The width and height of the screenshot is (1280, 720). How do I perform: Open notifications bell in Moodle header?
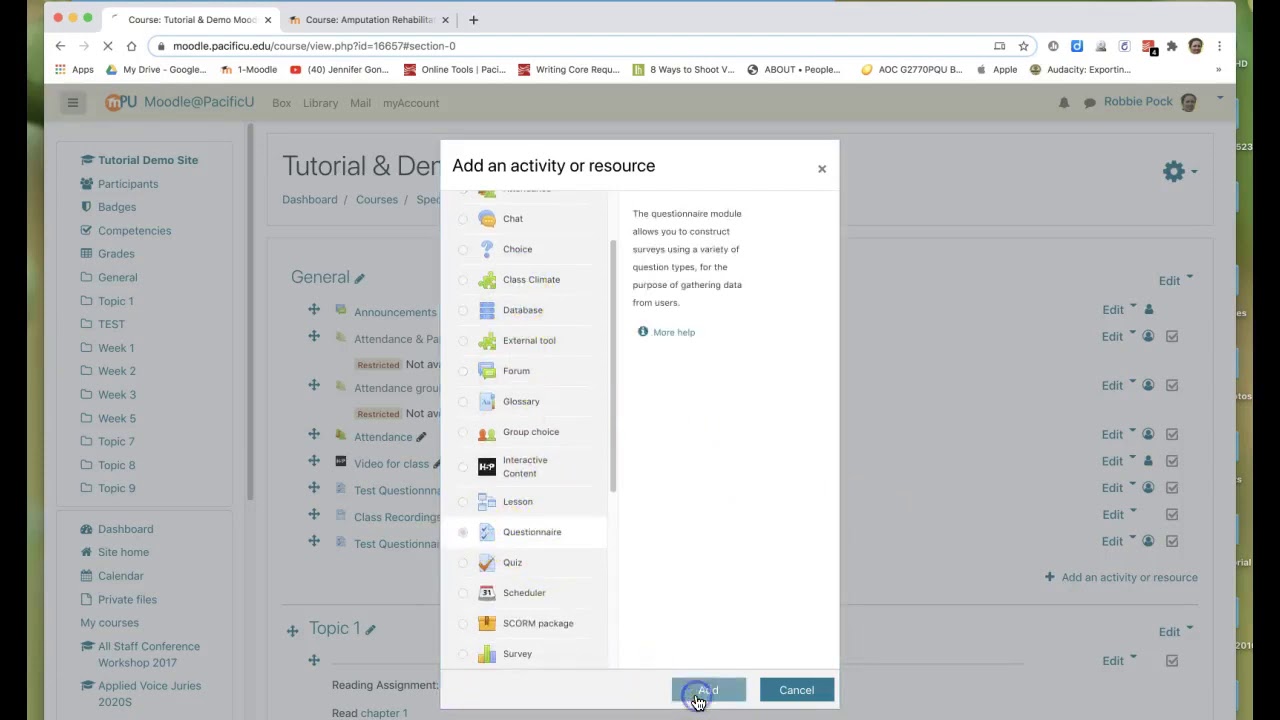coord(1064,103)
